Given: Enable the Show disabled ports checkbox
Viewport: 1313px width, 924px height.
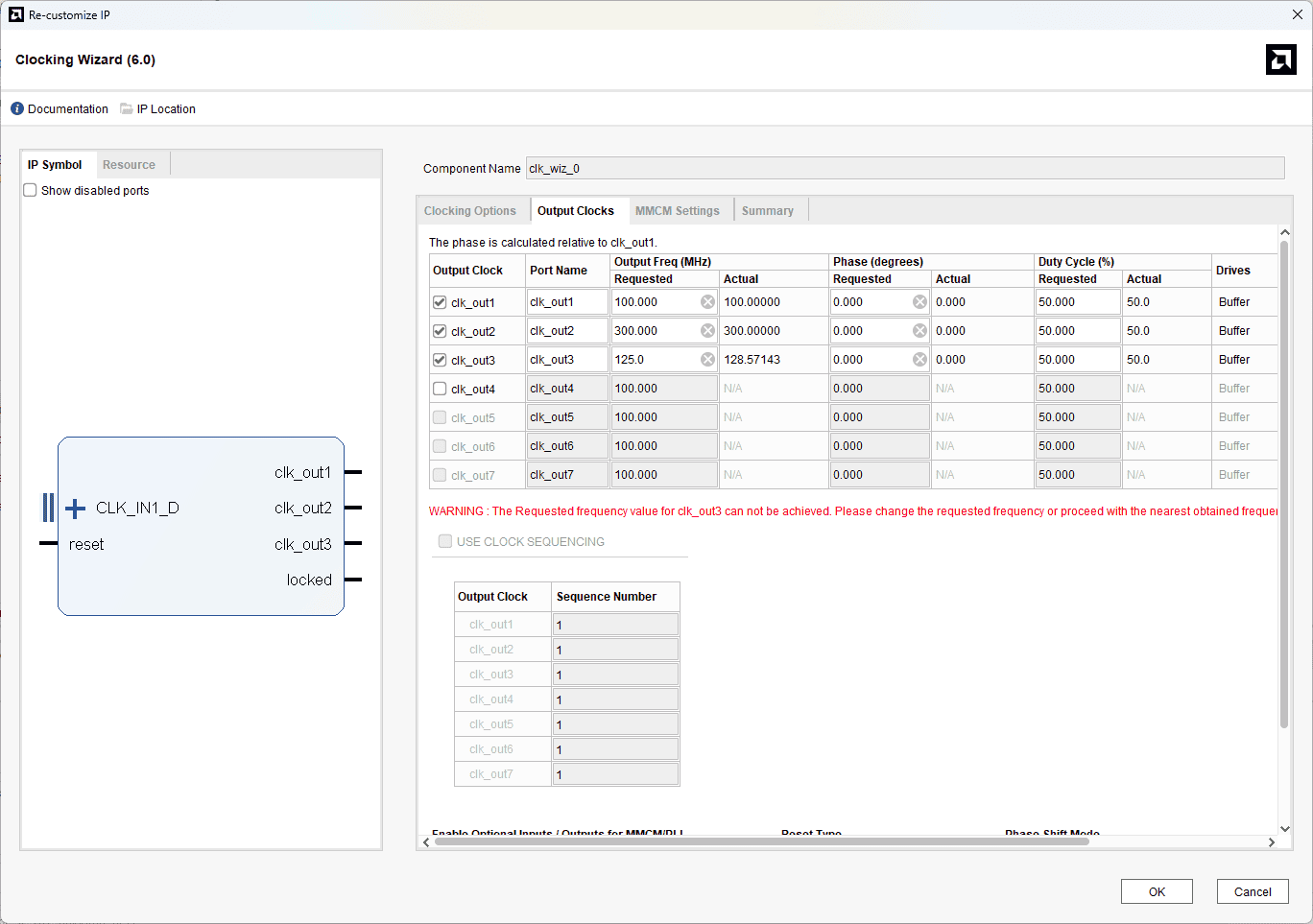Looking at the screenshot, I should pos(31,191).
